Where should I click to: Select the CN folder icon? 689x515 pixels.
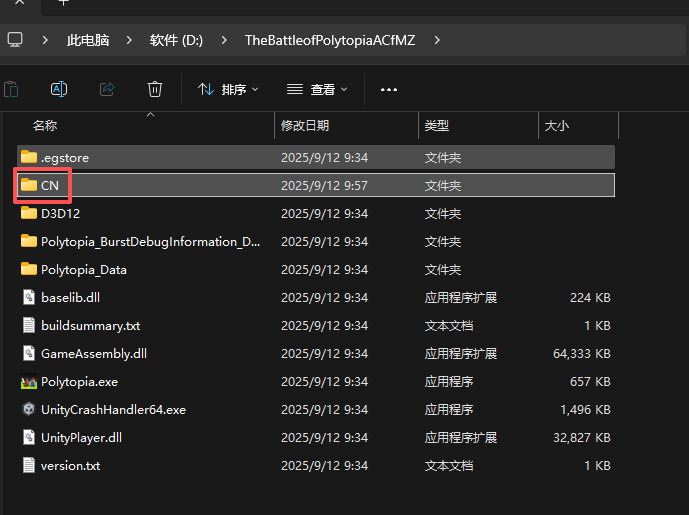[29, 185]
